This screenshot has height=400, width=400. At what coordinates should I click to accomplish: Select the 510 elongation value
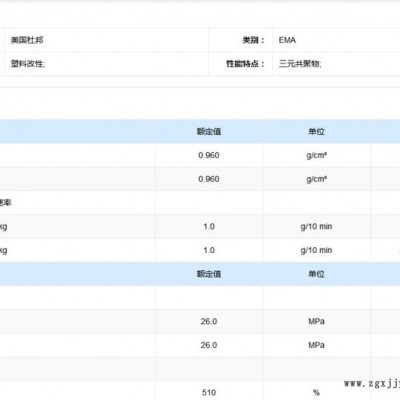tap(209, 392)
